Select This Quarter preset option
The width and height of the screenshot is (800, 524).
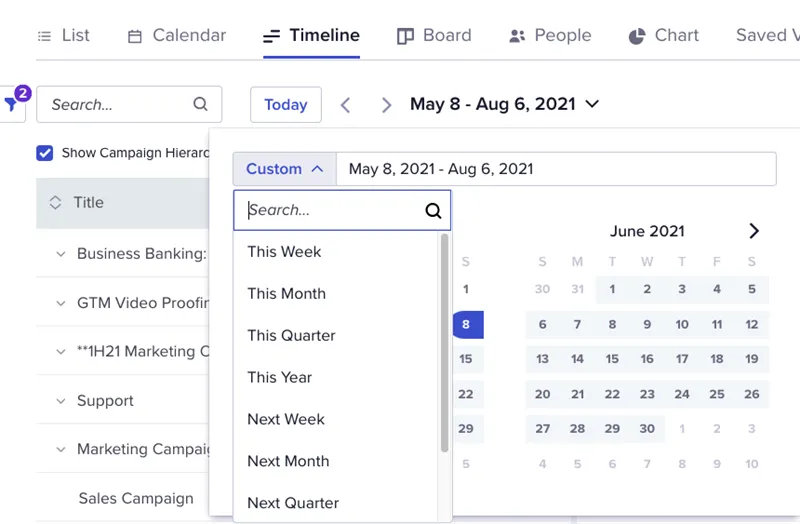point(291,335)
